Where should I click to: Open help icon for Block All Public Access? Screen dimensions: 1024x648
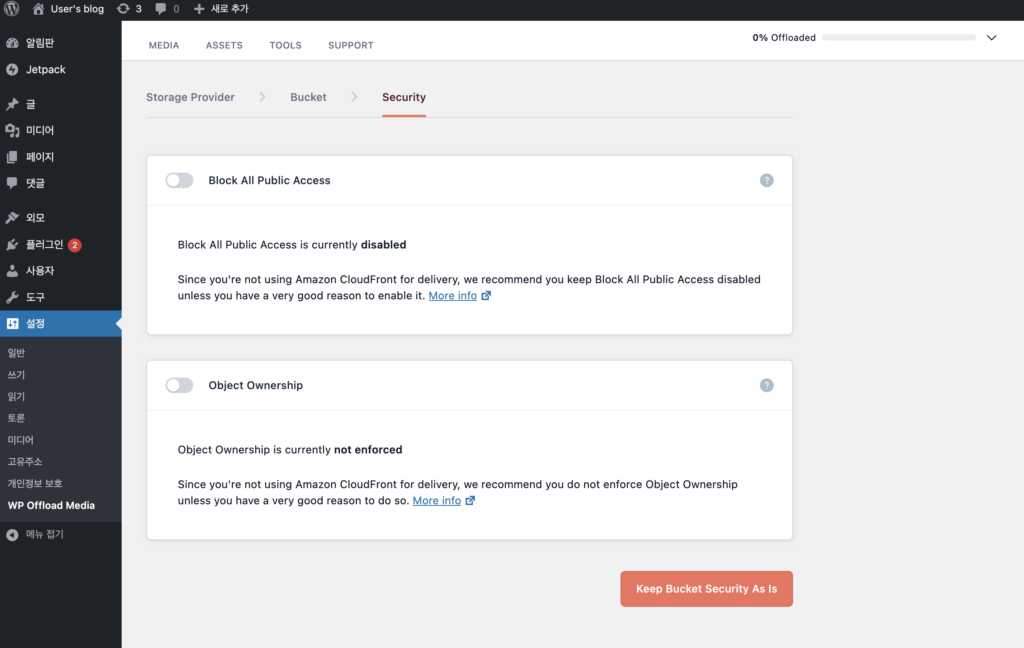click(767, 180)
